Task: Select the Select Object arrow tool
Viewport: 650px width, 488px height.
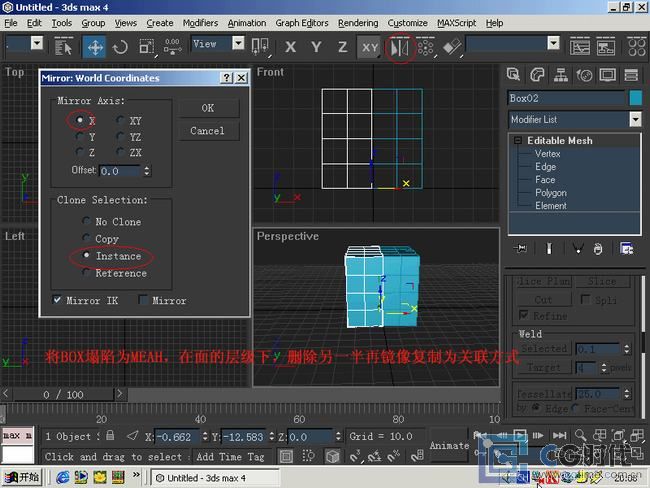Action: pyautogui.click(x=63, y=46)
